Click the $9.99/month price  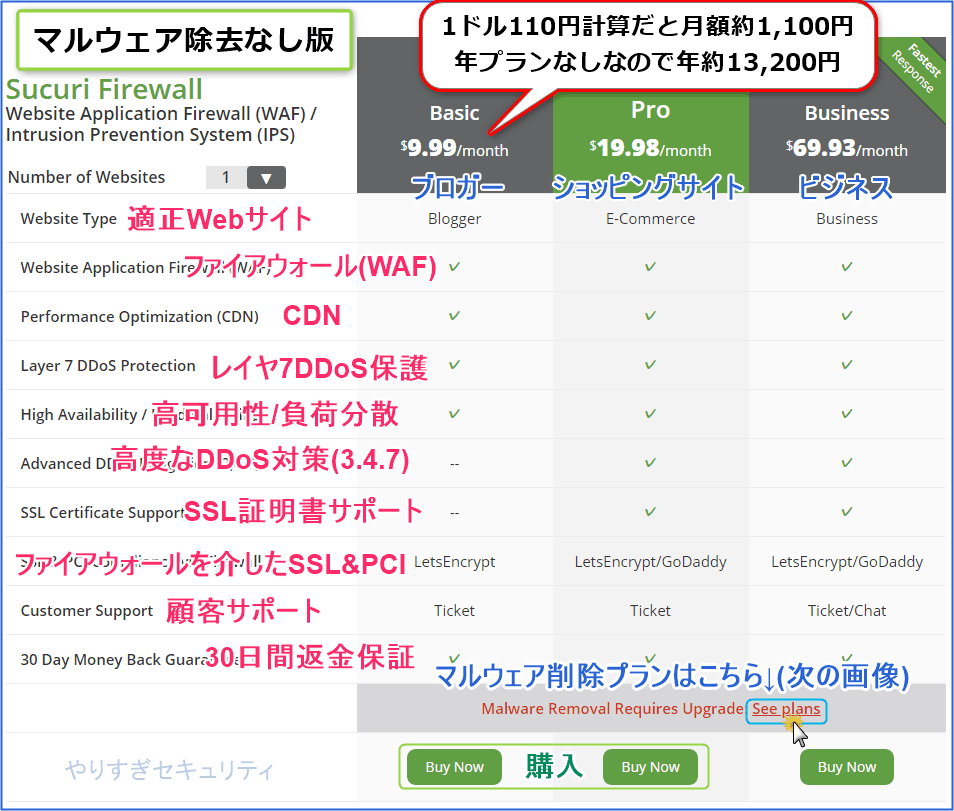click(454, 148)
